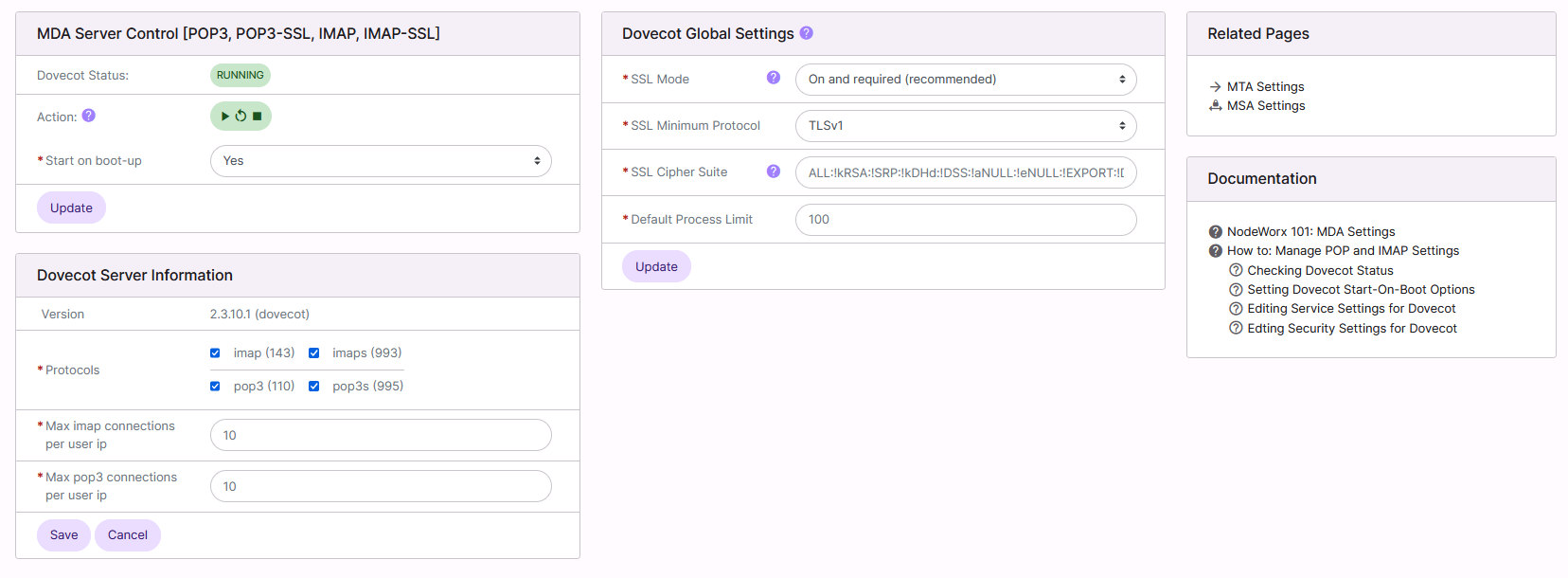
Task: Open help icon beside Dovecot Global Settings title
Action: click(806, 32)
